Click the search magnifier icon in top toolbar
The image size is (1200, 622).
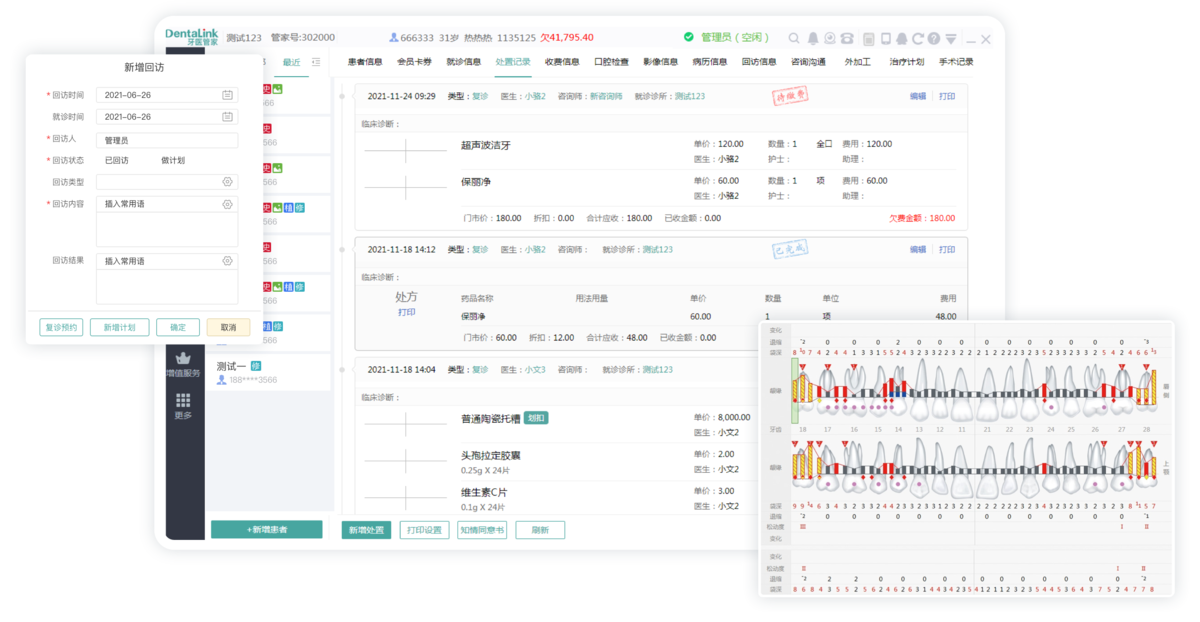794,39
